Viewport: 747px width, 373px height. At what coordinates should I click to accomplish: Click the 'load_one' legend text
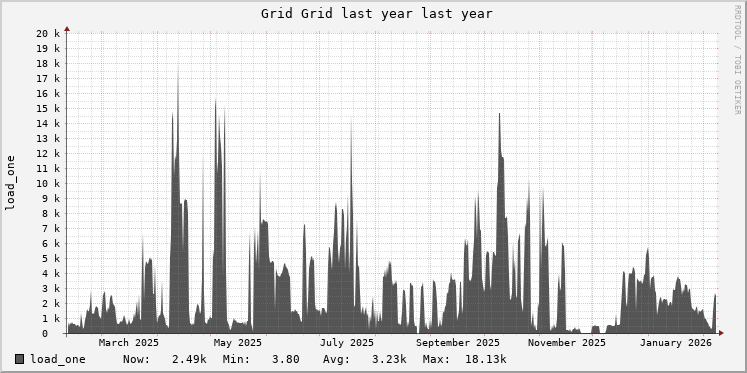[x=58, y=359]
